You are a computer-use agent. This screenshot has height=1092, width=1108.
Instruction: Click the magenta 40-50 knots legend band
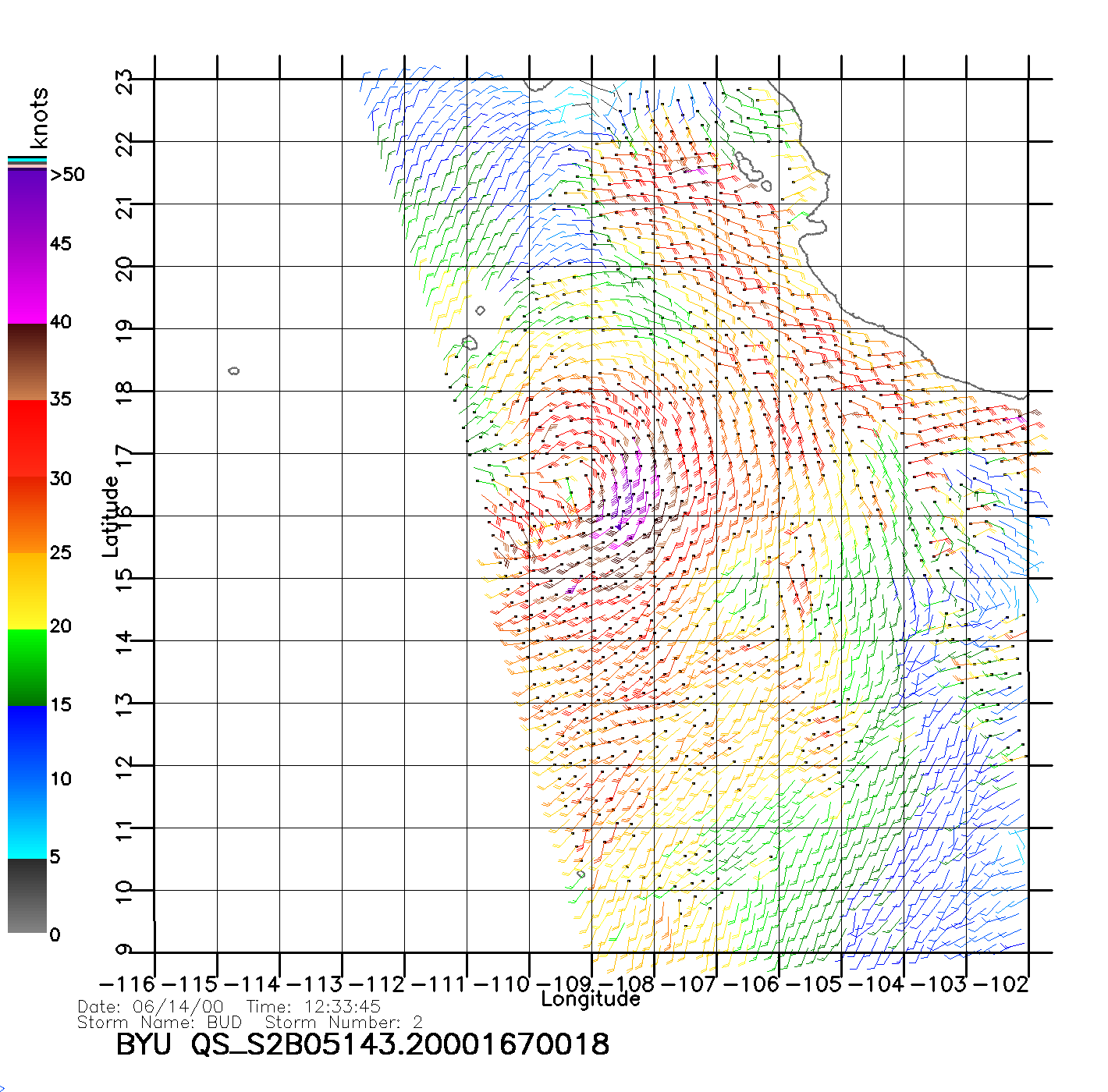tap(27, 246)
